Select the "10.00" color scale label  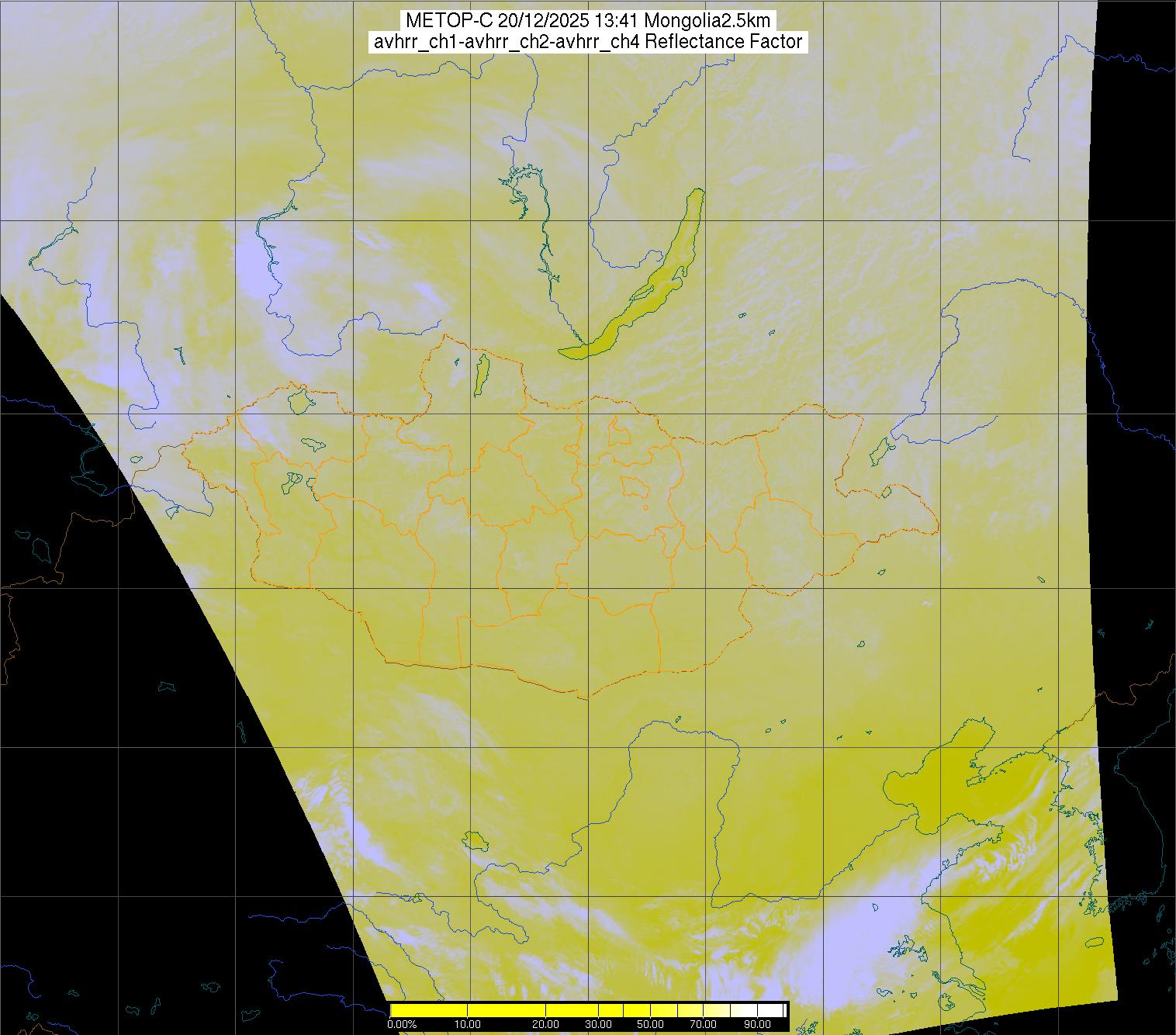468,1025
